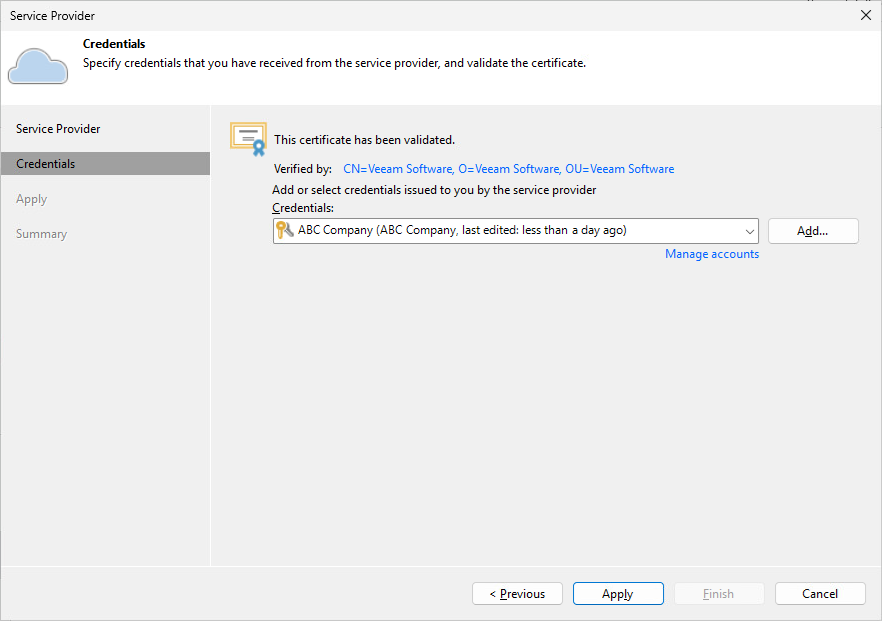Click the cloud icon in the header

coord(38,65)
